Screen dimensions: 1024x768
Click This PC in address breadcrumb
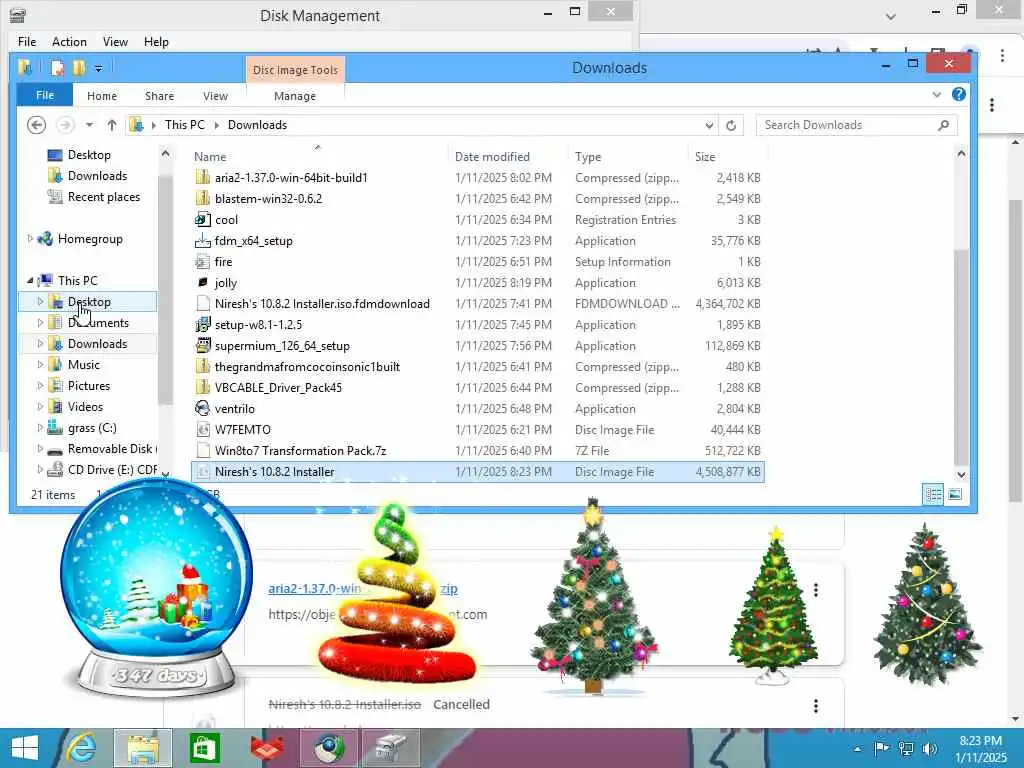tap(185, 125)
